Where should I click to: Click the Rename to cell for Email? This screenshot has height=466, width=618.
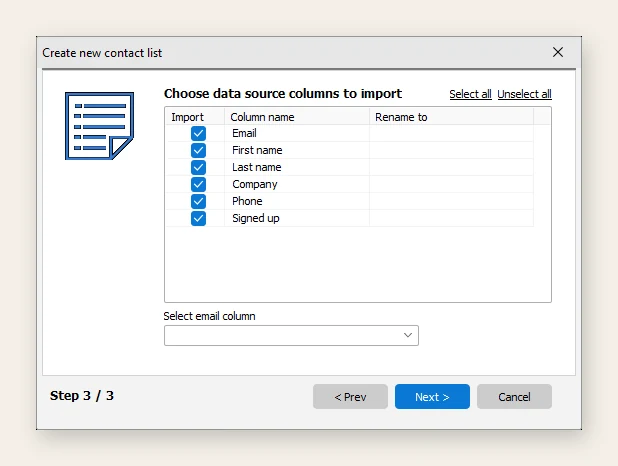click(x=451, y=133)
